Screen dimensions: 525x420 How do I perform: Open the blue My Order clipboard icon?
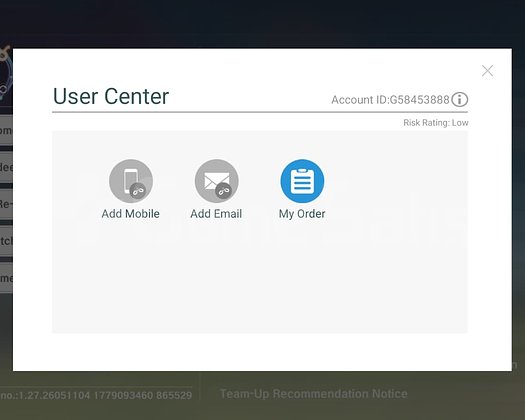coord(302,181)
